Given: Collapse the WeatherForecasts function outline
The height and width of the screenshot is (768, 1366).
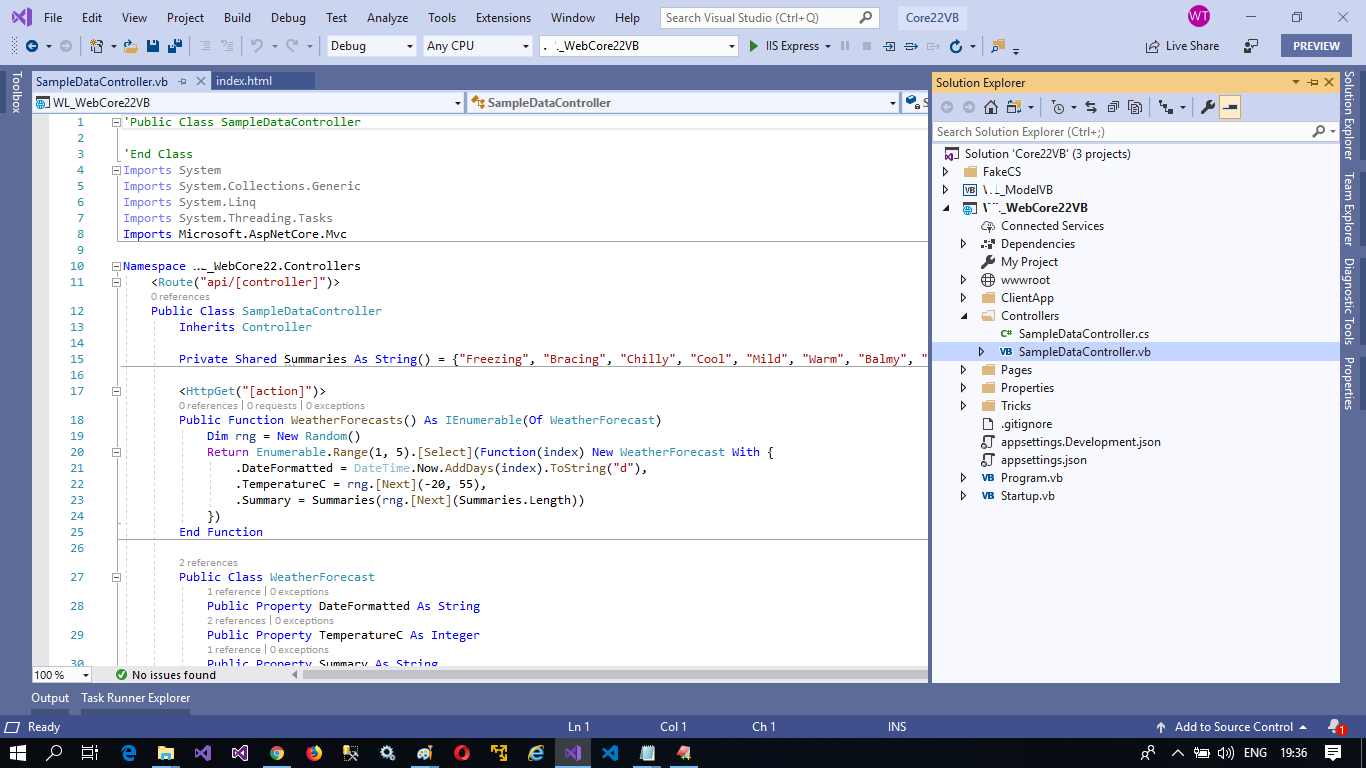Looking at the screenshot, I should click(x=117, y=391).
